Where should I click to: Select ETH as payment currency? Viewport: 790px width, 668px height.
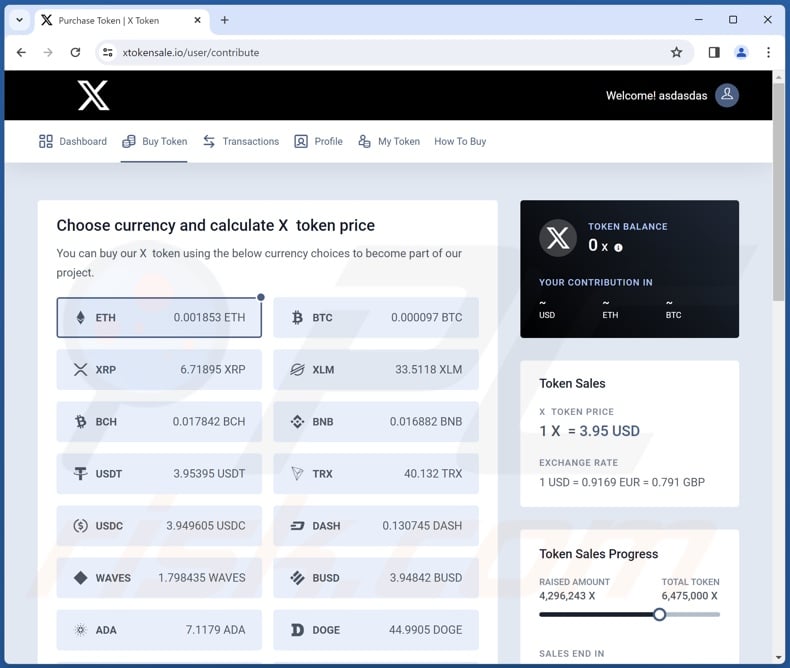159,317
